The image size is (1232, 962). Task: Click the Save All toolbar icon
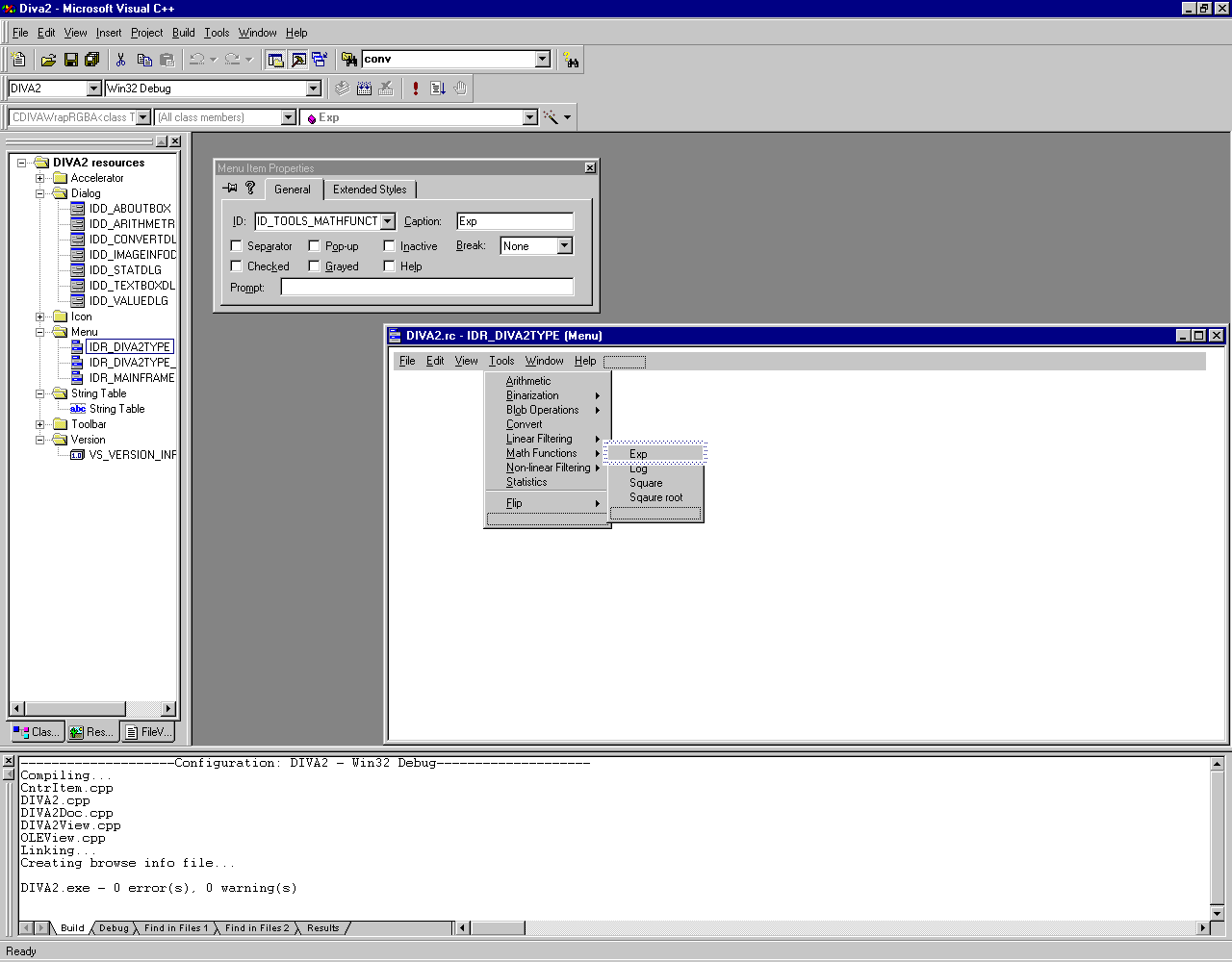pos(92,60)
